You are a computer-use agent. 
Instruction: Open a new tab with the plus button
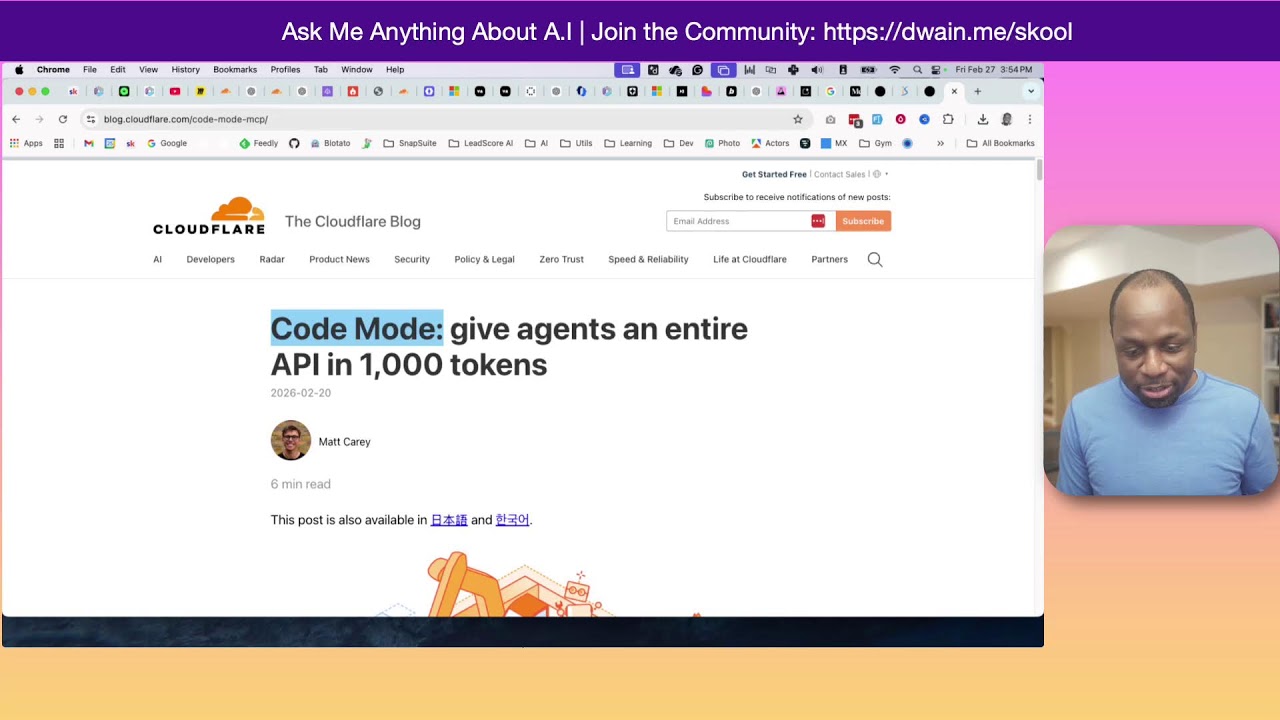(x=977, y=91)
